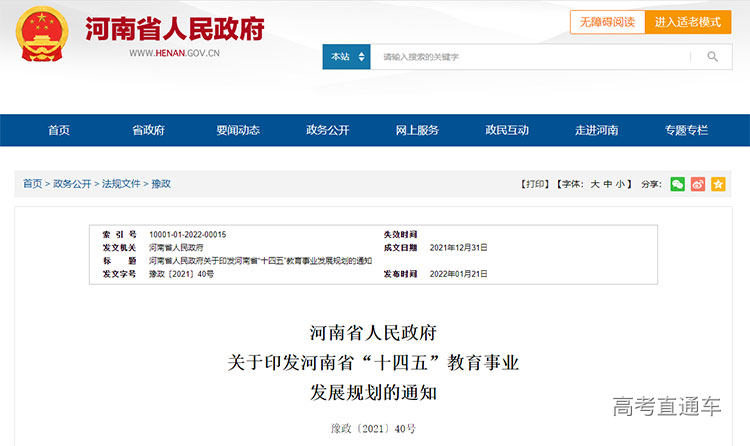Image resolution: width=750 pixels, height=446 pixels.
Task: Set font size to 大
Action: pos(594,184)
